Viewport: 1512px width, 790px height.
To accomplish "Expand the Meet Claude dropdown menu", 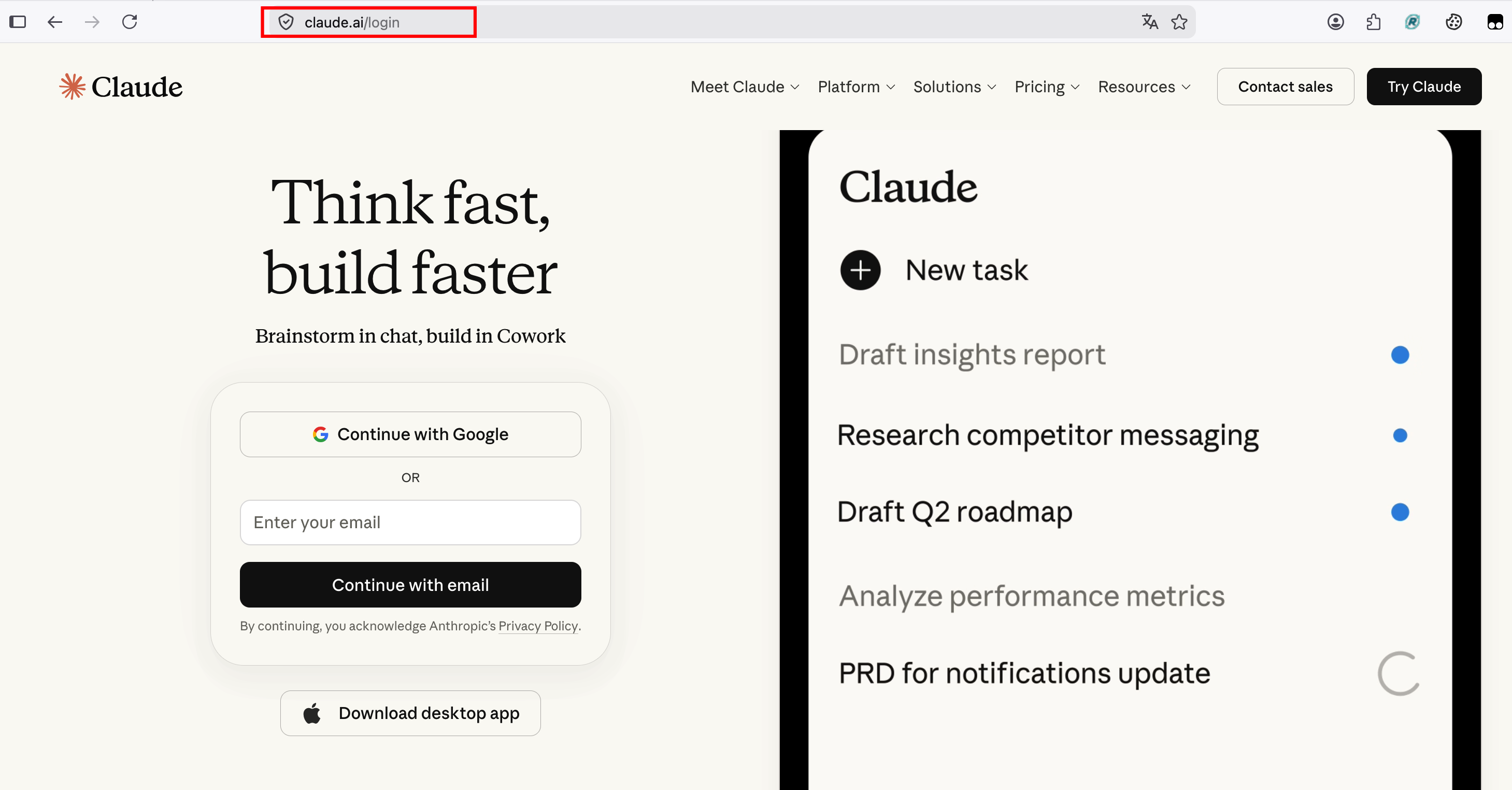I will click(x=745, y=87).
